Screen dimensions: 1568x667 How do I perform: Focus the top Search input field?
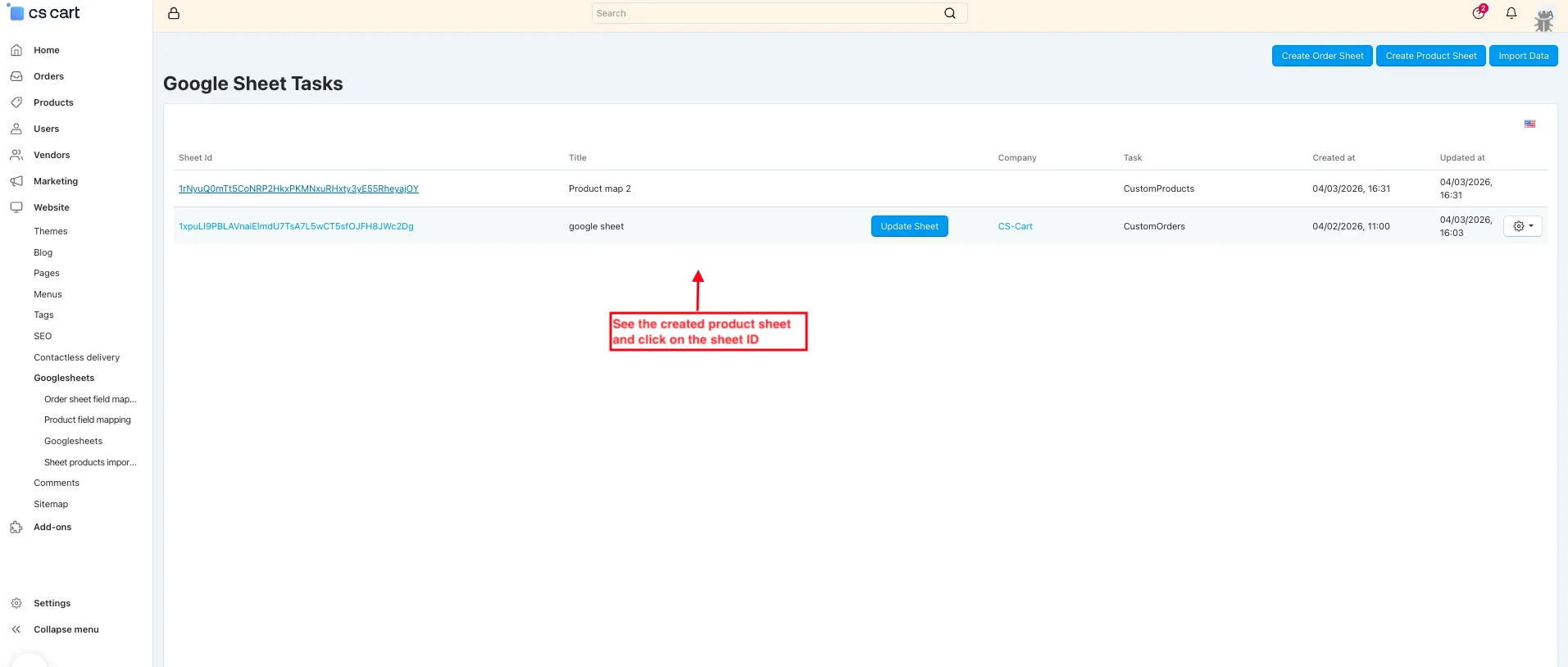point(769,13)
